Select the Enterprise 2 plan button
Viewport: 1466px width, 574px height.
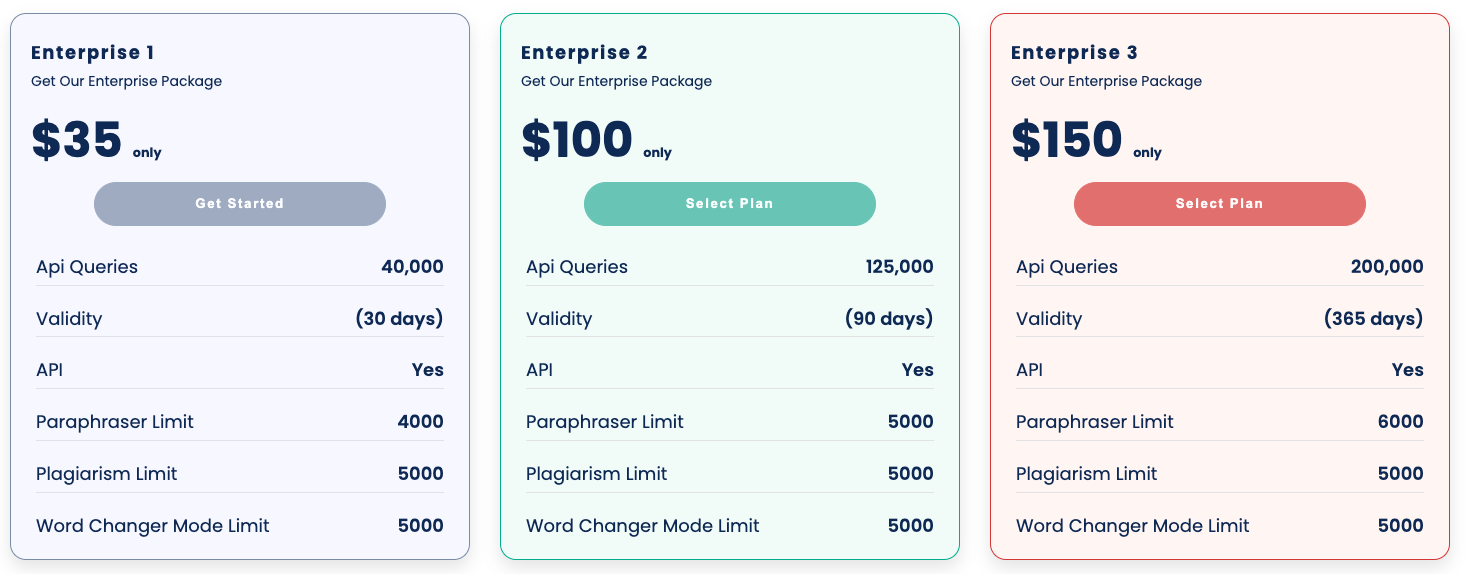[730, 204]
